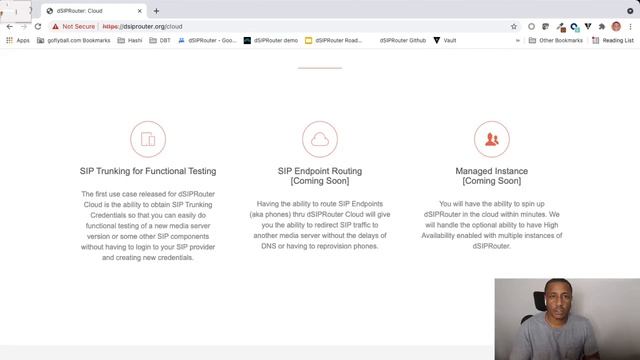Reload the dSIPRouter cloud page
The image size is (640, 360).
[38, 27]
